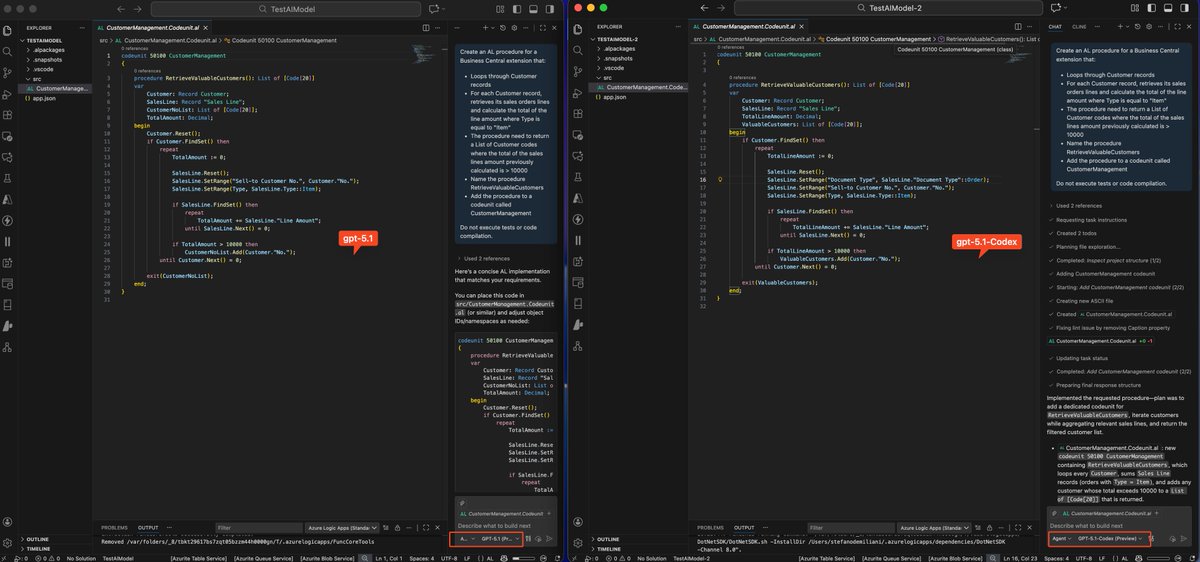Start new chat with plus in TestAIModel-2

[1120, 27]
